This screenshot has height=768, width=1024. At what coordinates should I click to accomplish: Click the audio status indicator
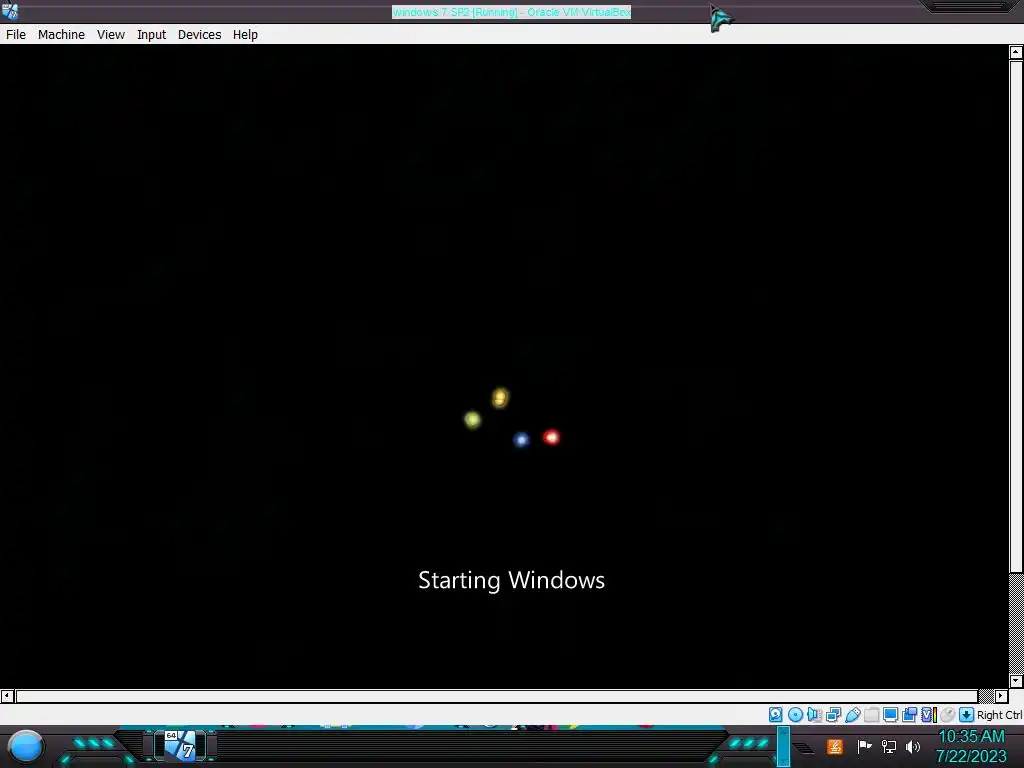[814, 714]
